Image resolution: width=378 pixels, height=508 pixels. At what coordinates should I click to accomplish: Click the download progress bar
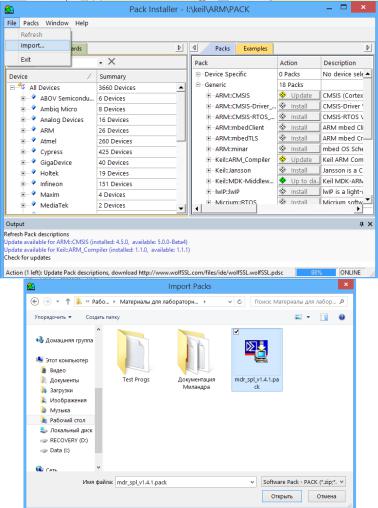click(x=316, y=272)
